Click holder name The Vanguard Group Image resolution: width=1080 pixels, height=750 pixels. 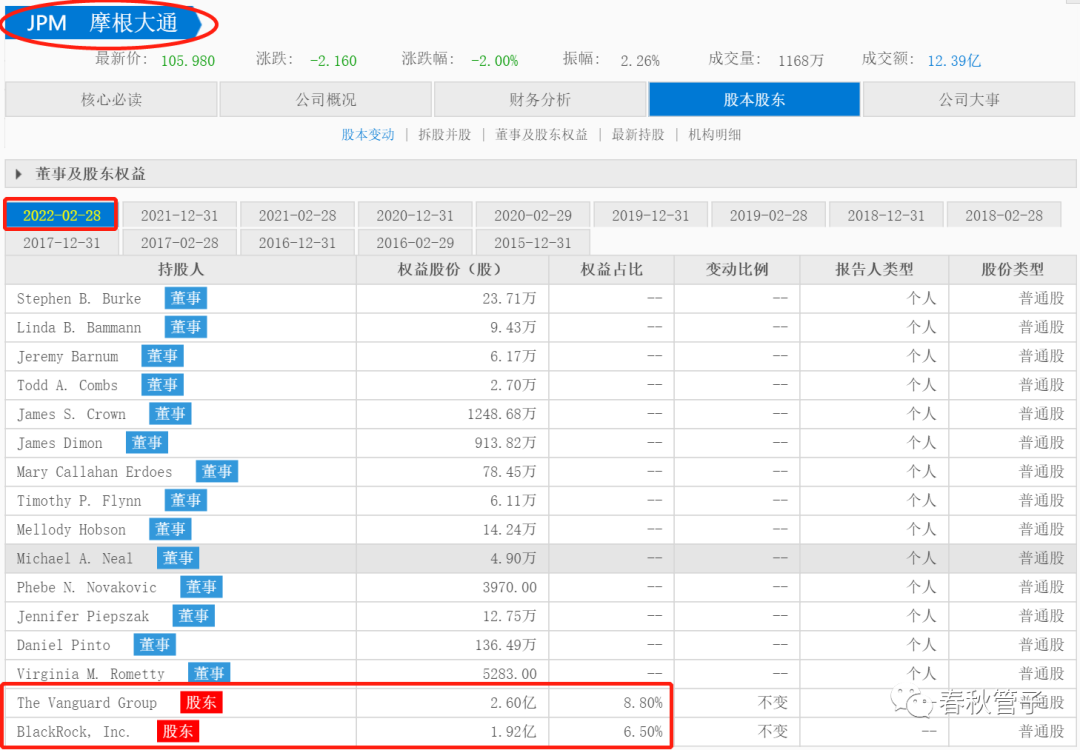point(87,702)
